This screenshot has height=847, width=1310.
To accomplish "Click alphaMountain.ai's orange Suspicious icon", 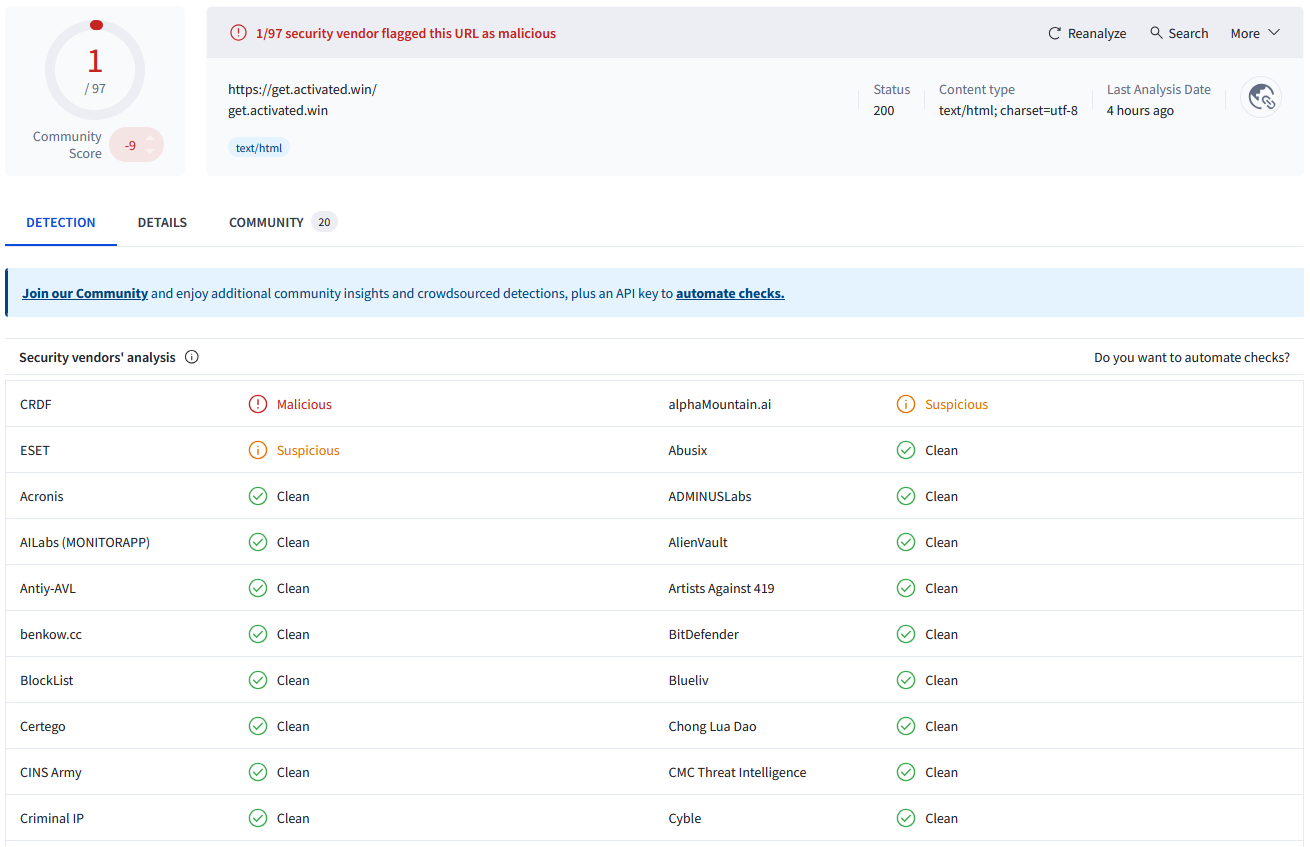I will tap(906, 404).
